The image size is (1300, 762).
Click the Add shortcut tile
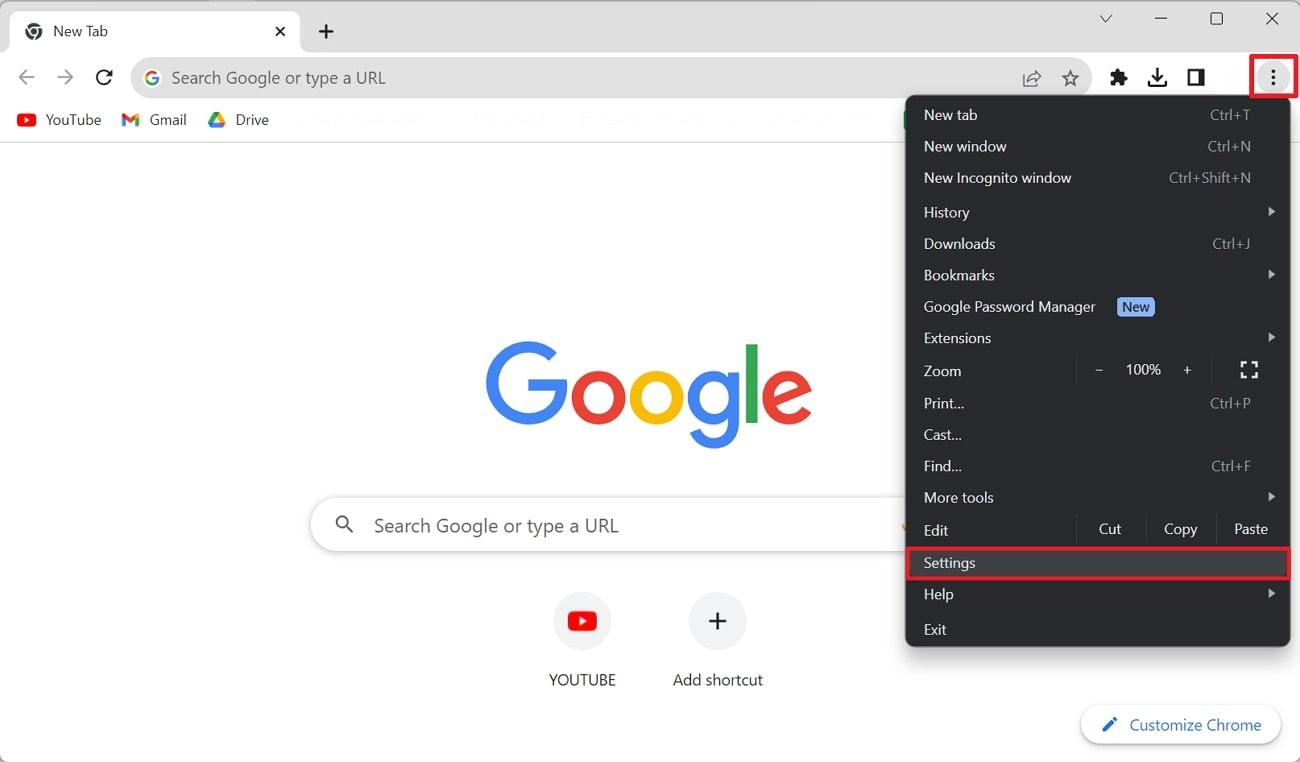click(718, 640)
